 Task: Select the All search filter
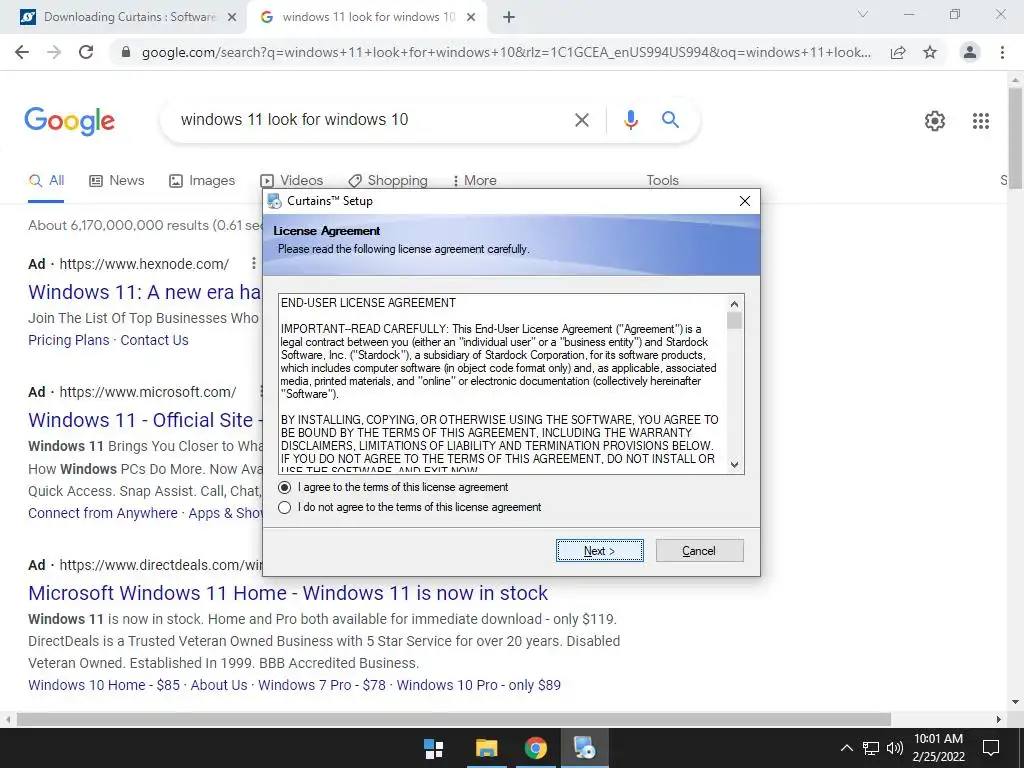point(46,181)
